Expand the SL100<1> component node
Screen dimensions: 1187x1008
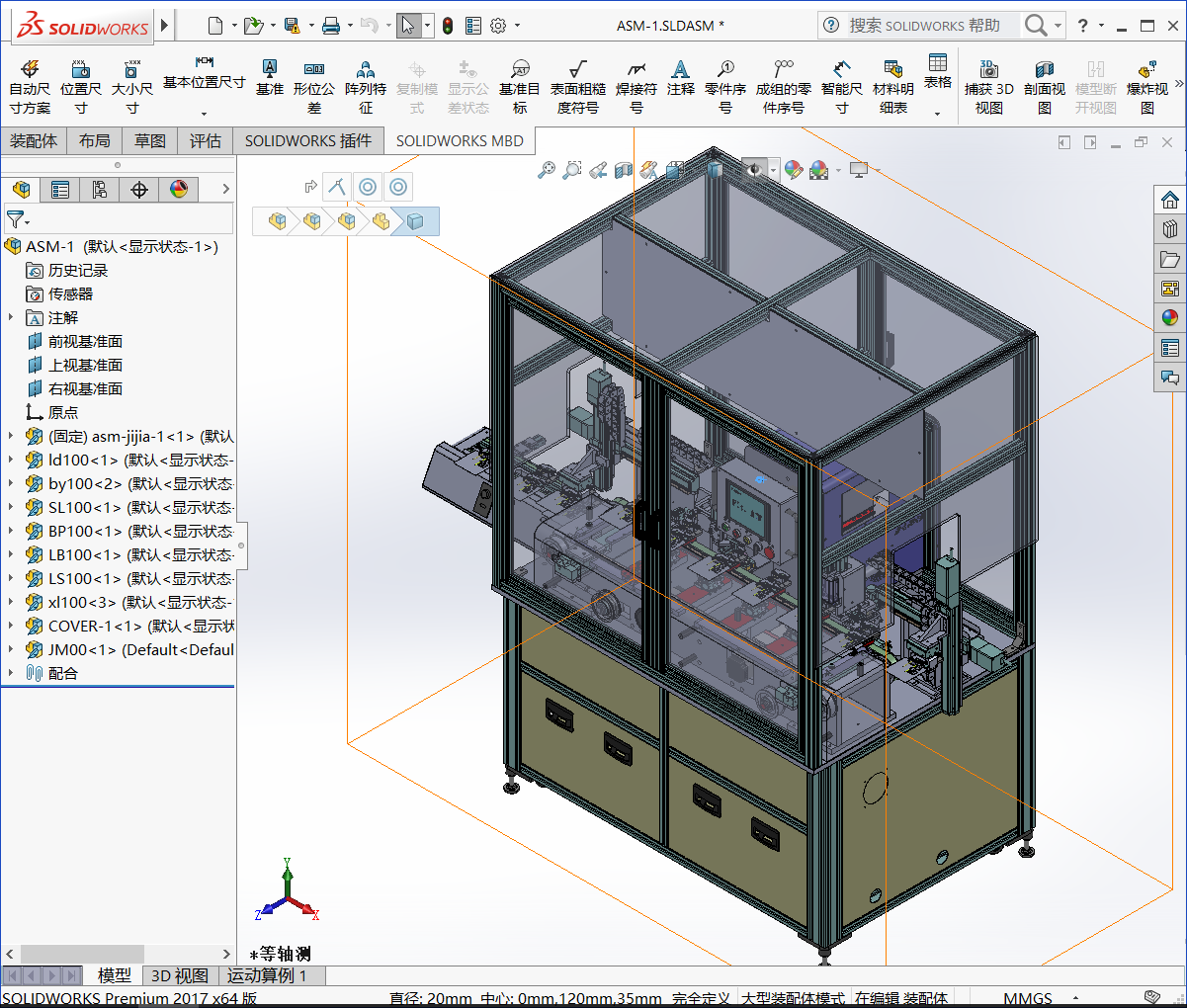tap(11, 507)
